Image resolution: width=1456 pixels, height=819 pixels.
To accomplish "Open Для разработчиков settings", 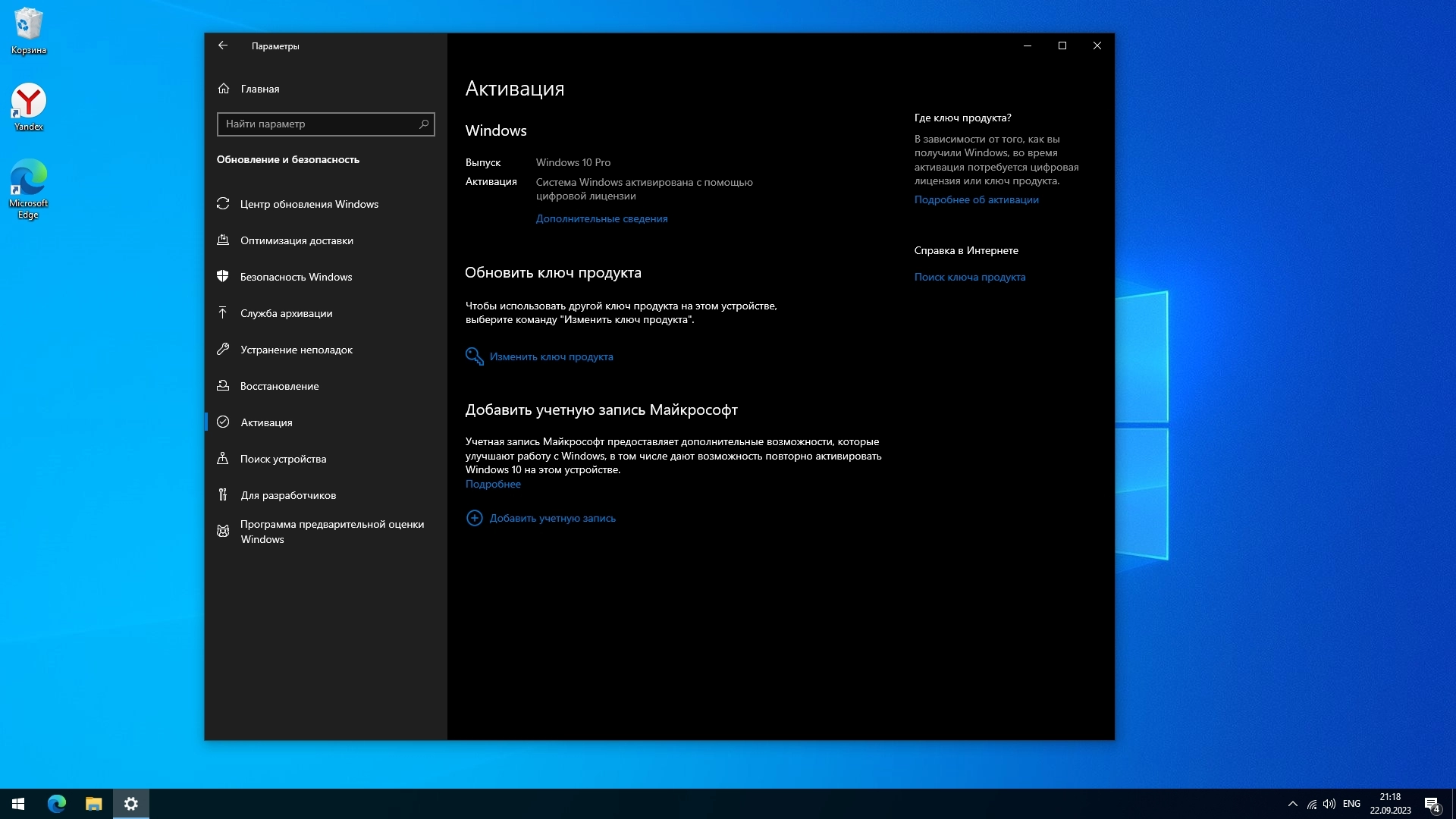I will (288, 495).
